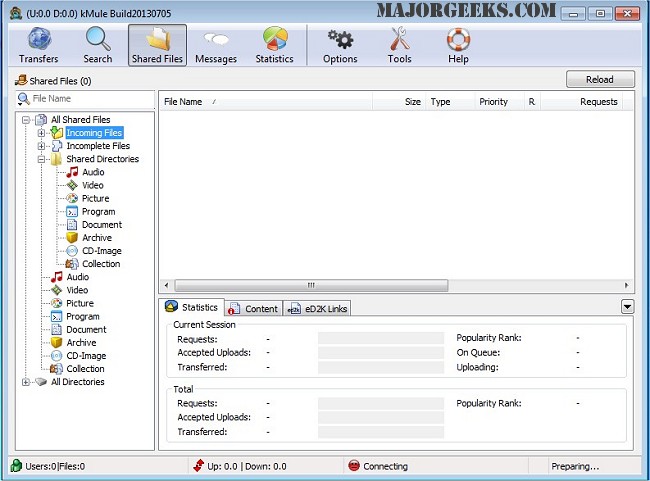Click Audio icon under Shared Directories
Image resolution: width=650 pixels, height=481 pixels.
72,172
